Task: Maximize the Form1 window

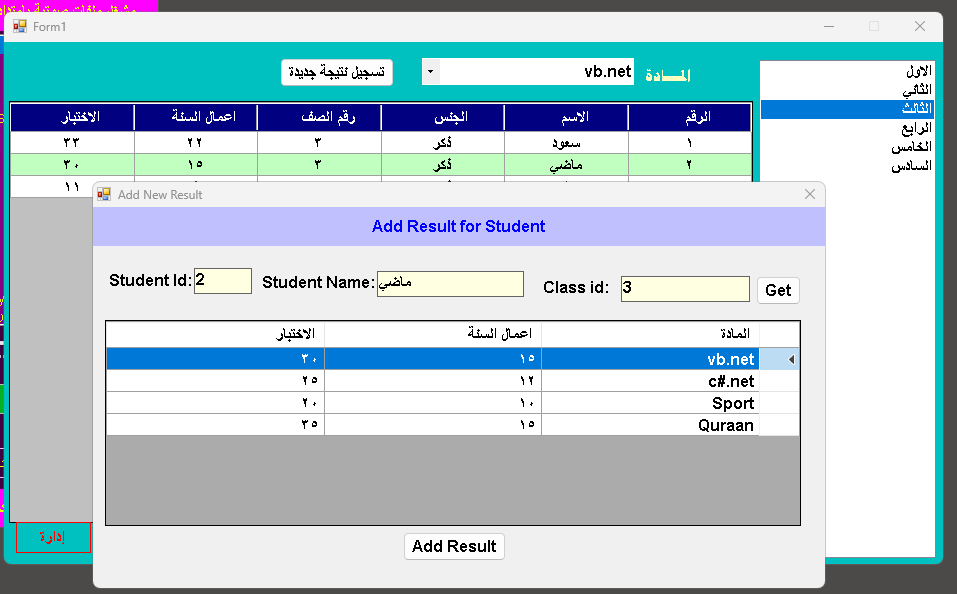Action: 874,26
